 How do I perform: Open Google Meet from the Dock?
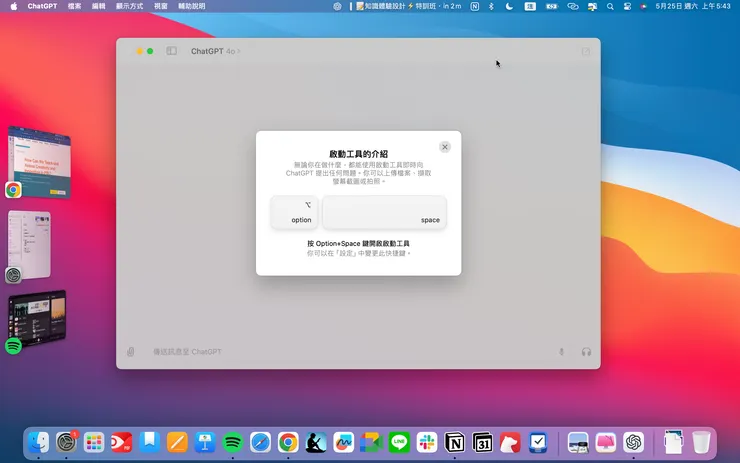371,442
